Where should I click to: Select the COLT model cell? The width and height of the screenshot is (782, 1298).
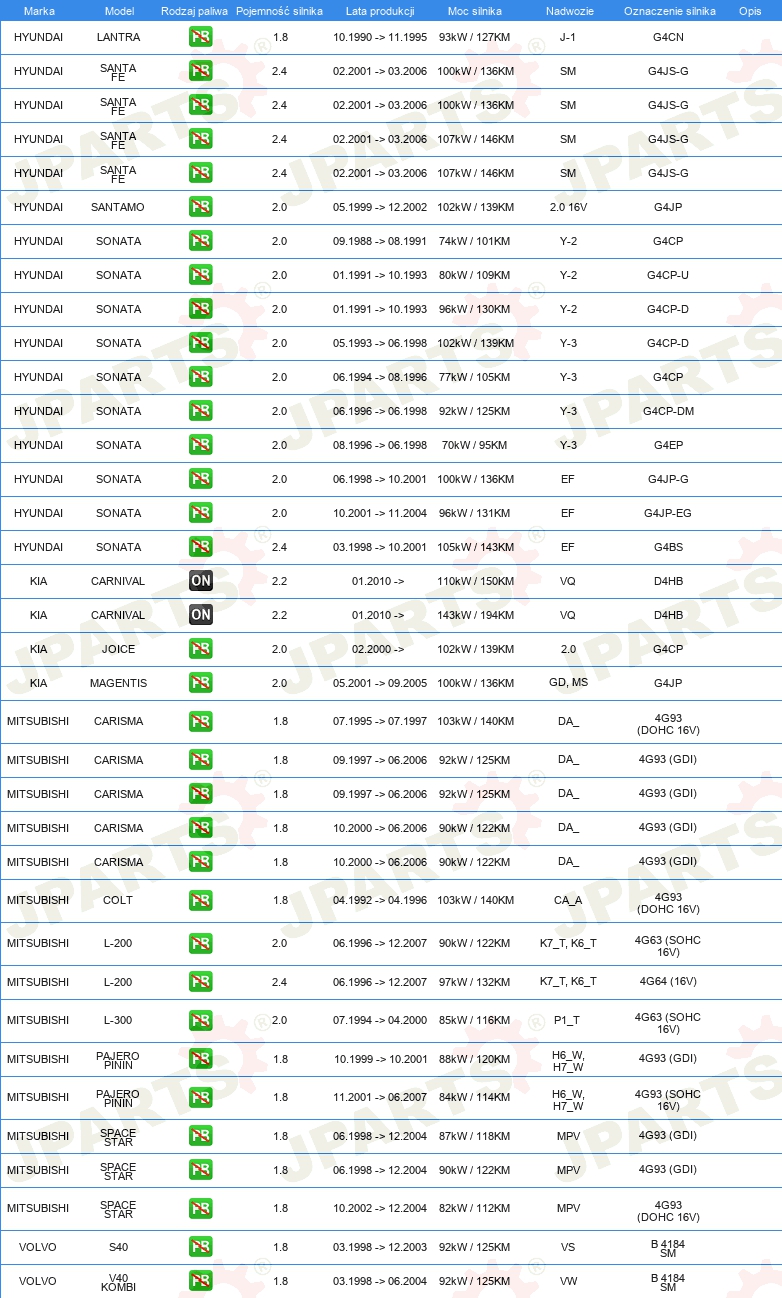pos(118,900)
